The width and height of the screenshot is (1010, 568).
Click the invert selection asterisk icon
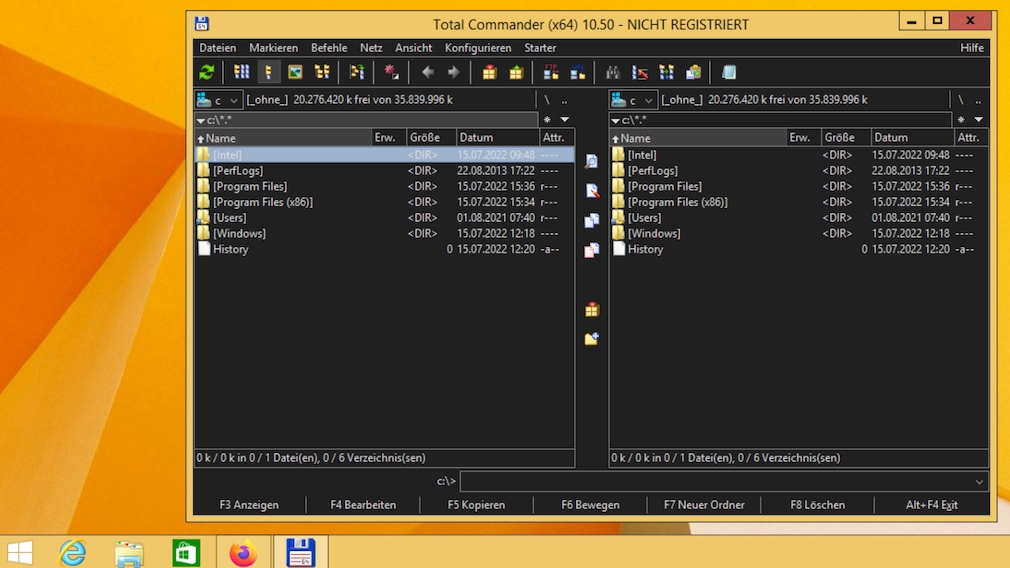point(391,72)
